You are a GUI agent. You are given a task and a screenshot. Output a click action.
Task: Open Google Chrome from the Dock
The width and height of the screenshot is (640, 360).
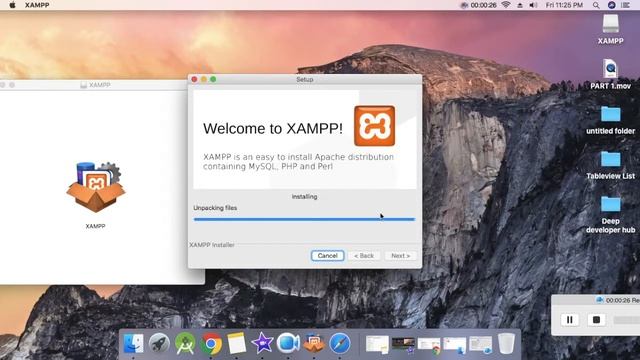(x=211, y=343)
